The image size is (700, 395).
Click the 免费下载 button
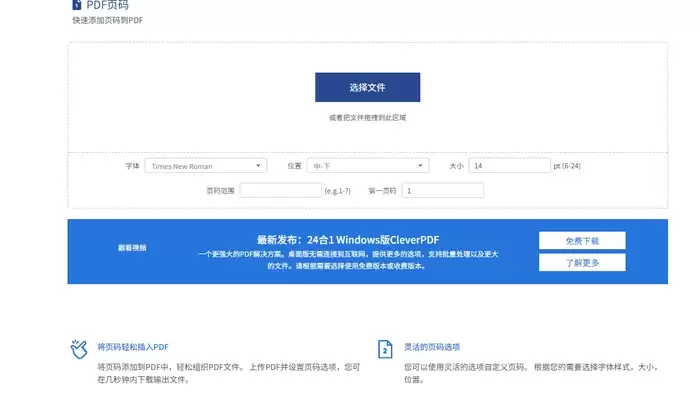pyautogui.click(x=582, y=241)
